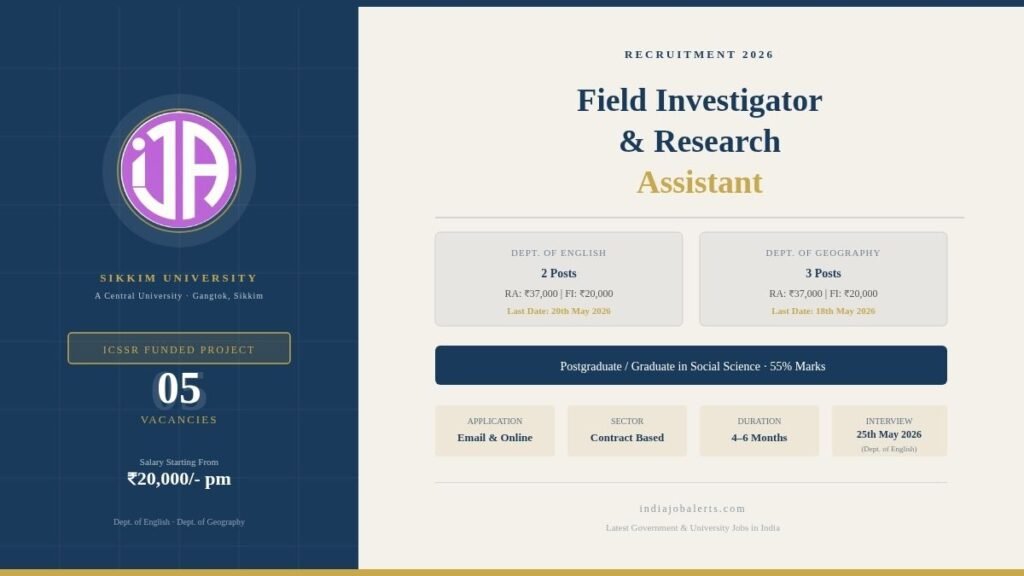Click the 'Field Investigator' title line
This screenshot has width=1024, height=576.
(699, 101)
